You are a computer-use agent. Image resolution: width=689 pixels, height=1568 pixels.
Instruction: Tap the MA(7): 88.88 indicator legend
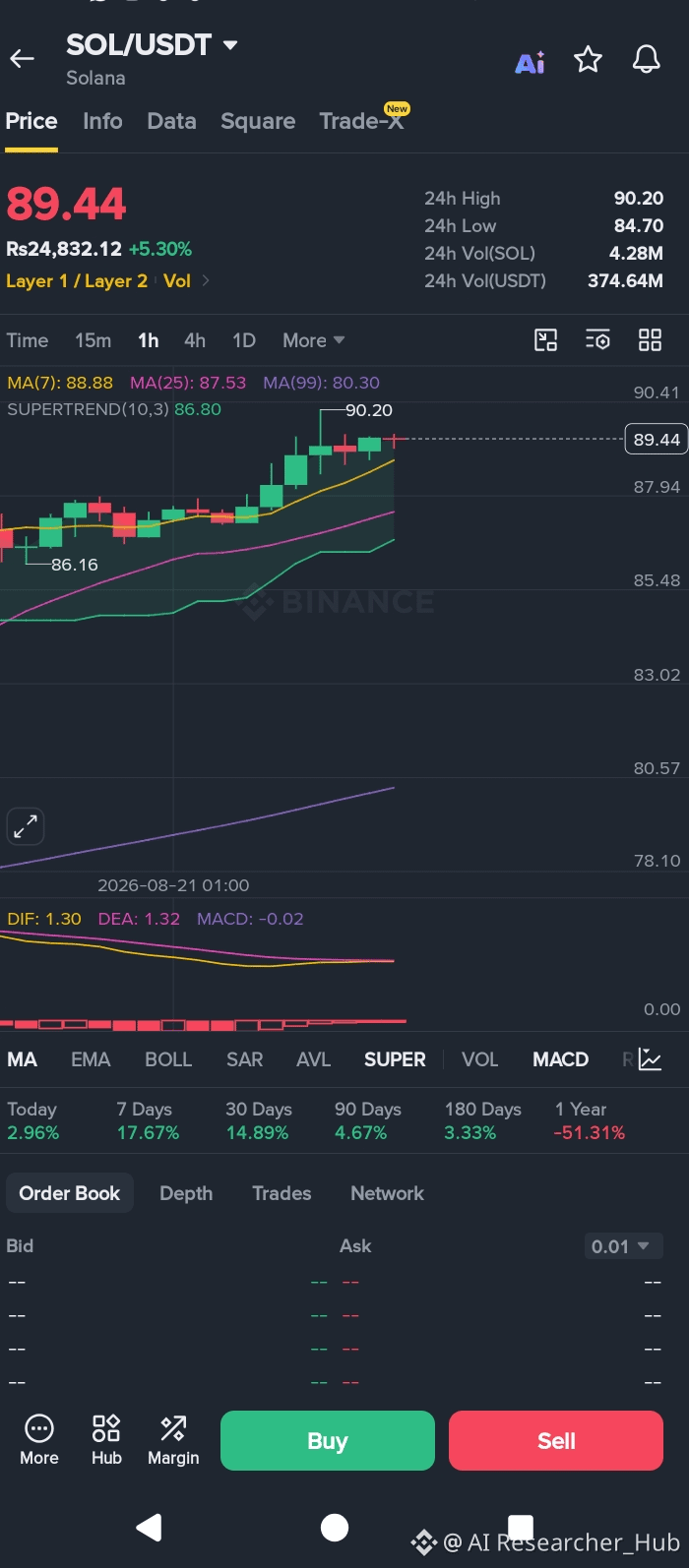click(60, 383)
